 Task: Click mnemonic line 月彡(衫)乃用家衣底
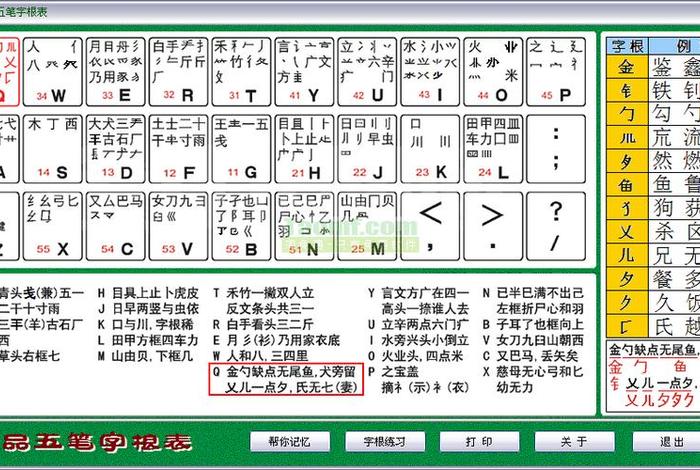pos(283,341)
